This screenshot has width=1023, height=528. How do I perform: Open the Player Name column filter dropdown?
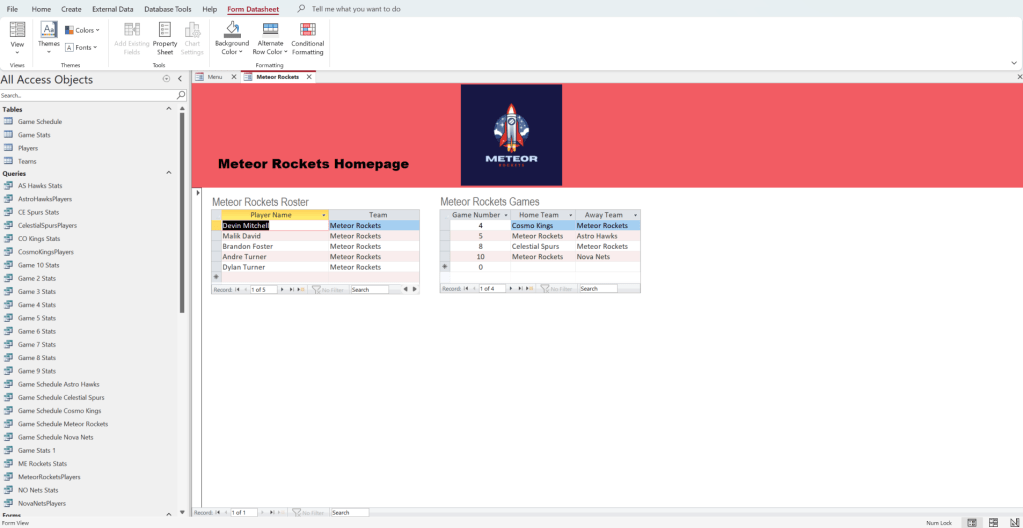[323, 215]
